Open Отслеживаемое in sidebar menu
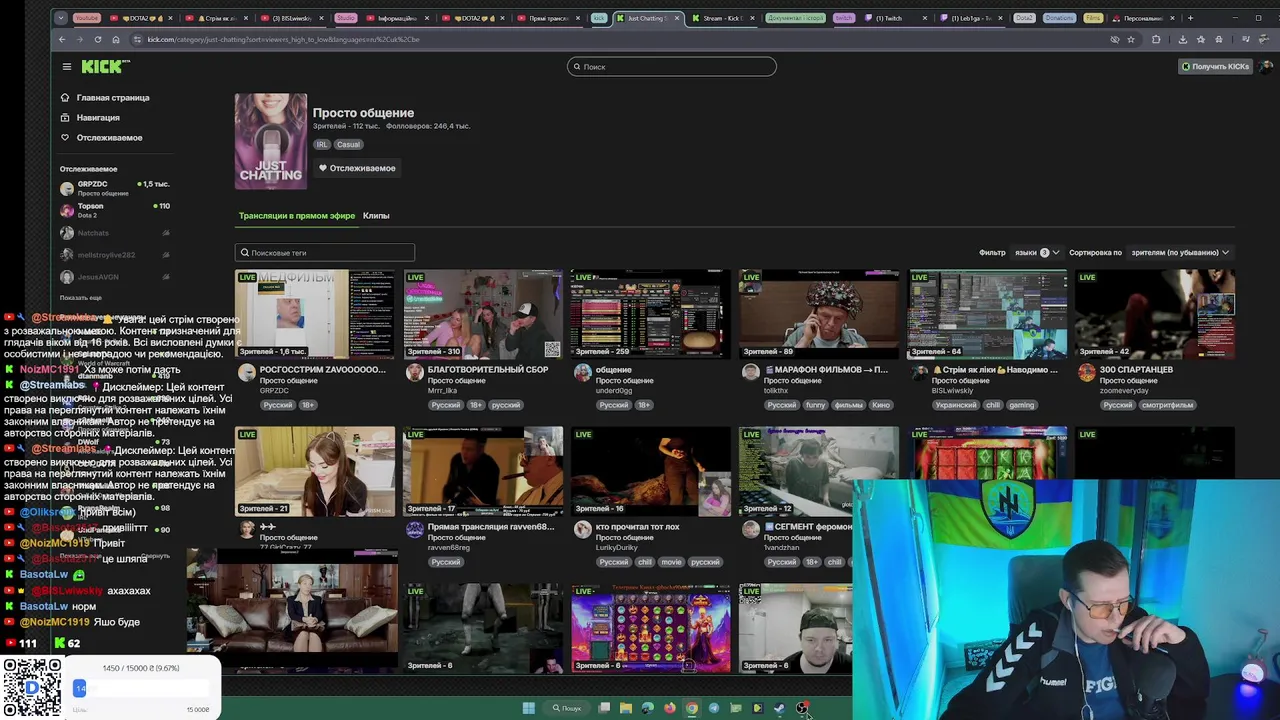Viewport: 1280px width, 720px height. 102,138
